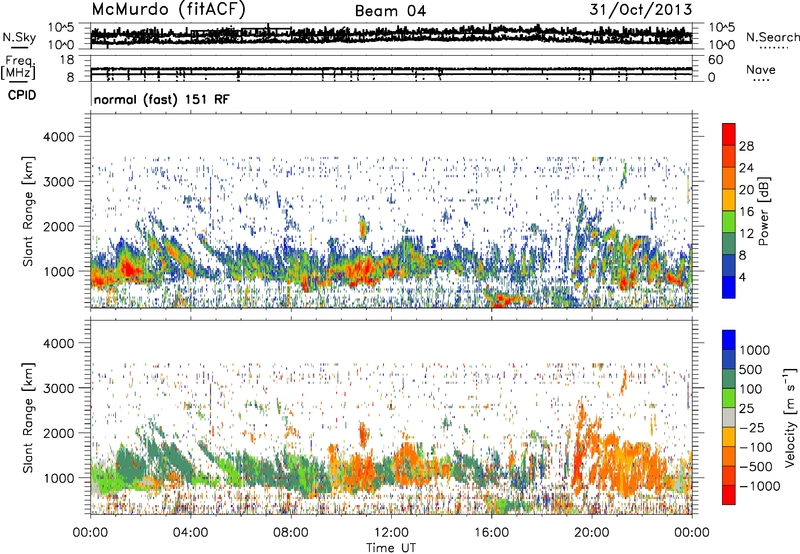Pick the light green Power band 12 to 16
This screenshot has width=800, height=554.
729,222
